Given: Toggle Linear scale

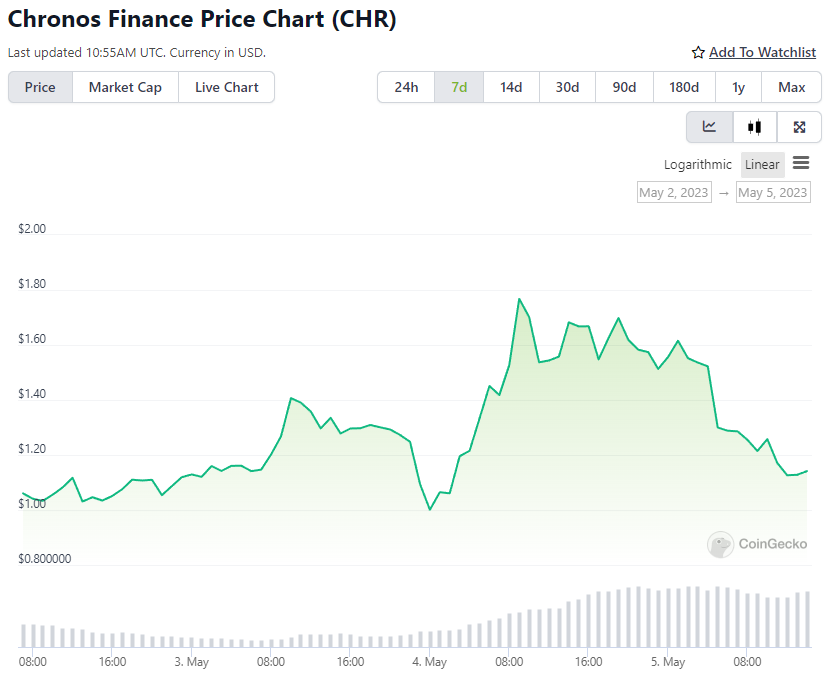Looking at the screenshot, I should click(x=762, y=165).
